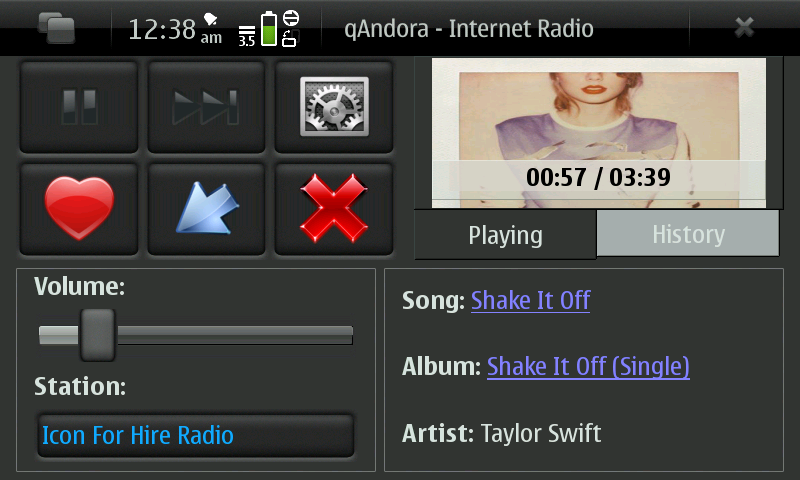
Task: Click the qAndora - Internet Radio title
Action: [x=469, y=29]
